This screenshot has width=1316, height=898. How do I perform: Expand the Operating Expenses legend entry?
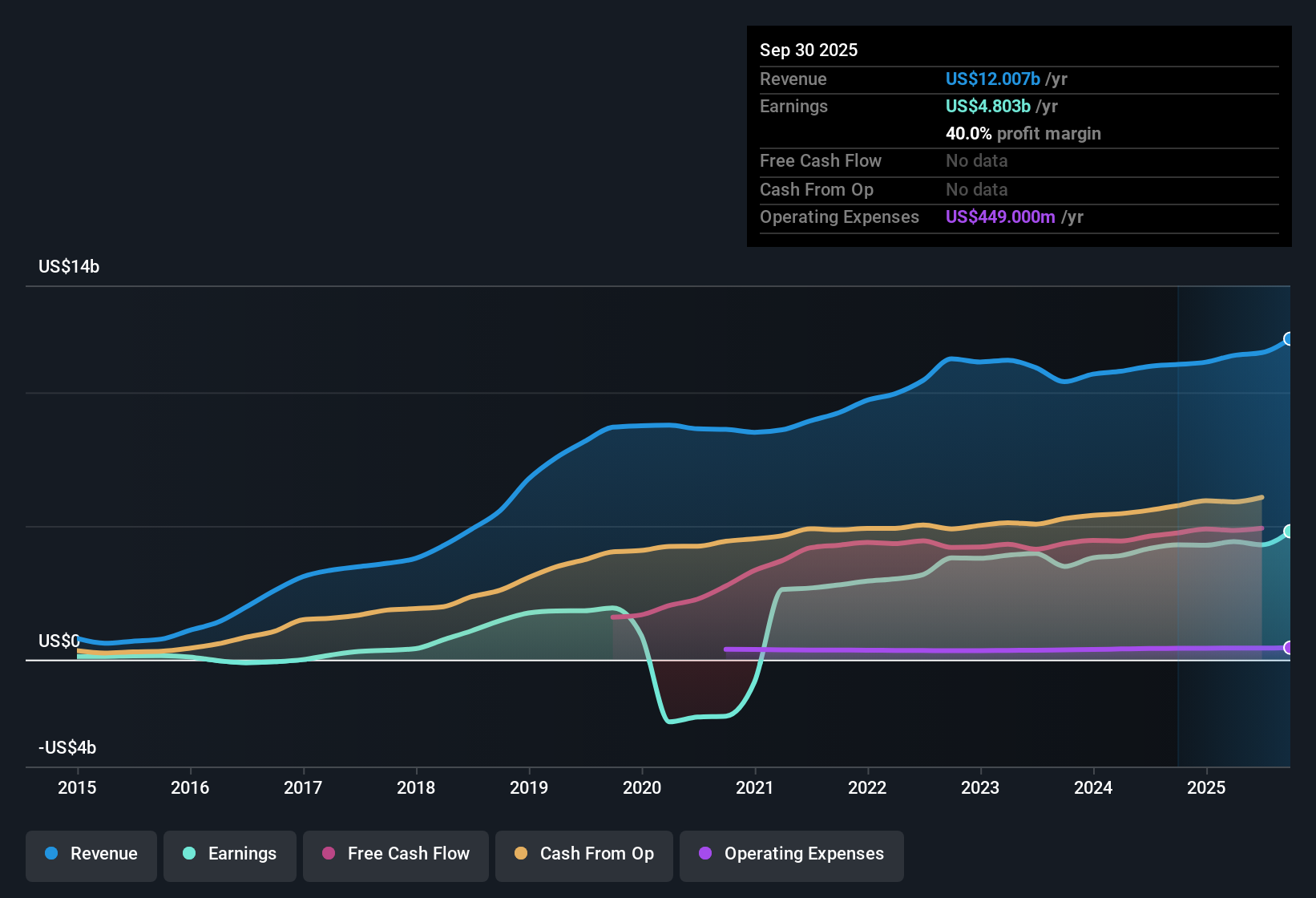[x=791, y=854]
